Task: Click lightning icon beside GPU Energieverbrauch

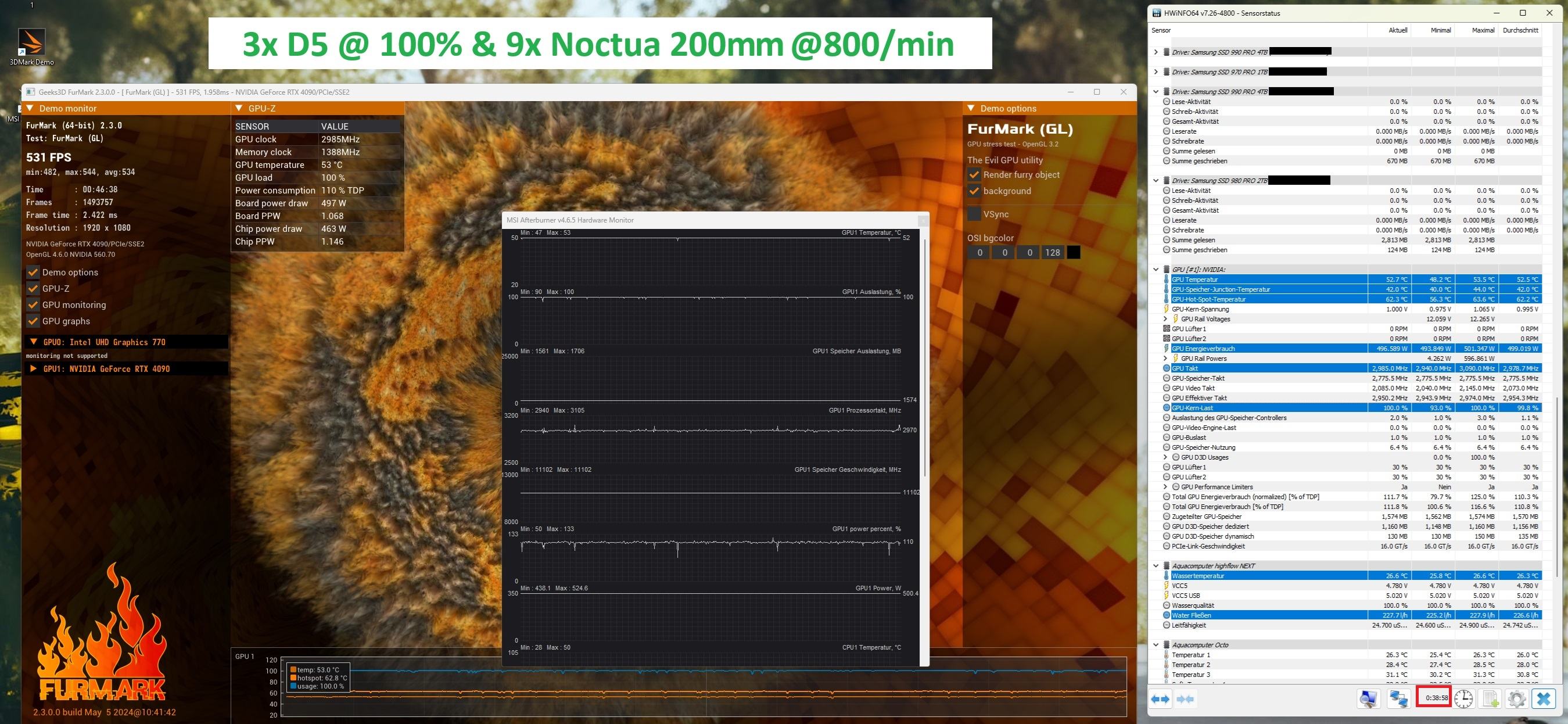Action: [x=1166, y=348]
